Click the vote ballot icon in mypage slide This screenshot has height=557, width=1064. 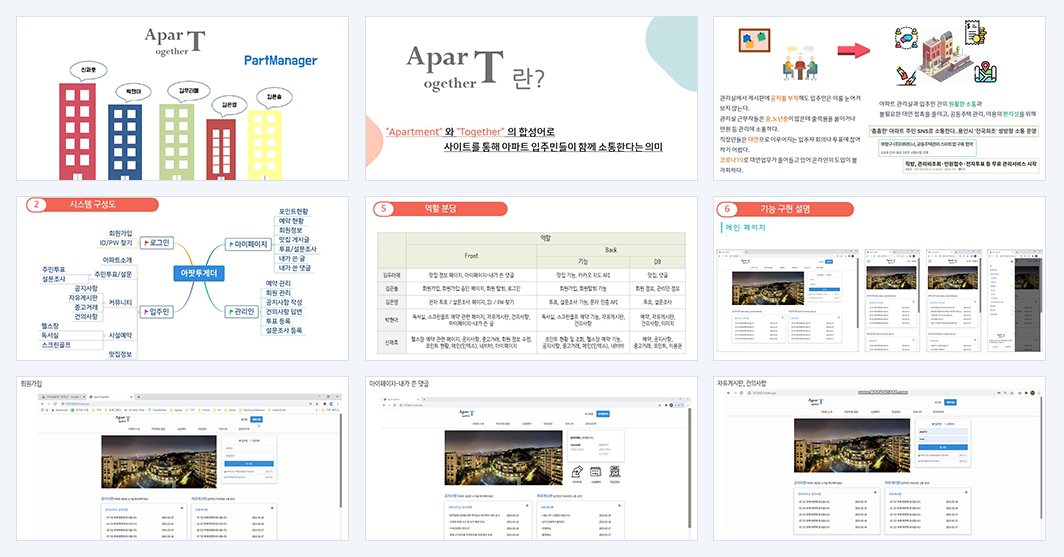click(577, 472)
